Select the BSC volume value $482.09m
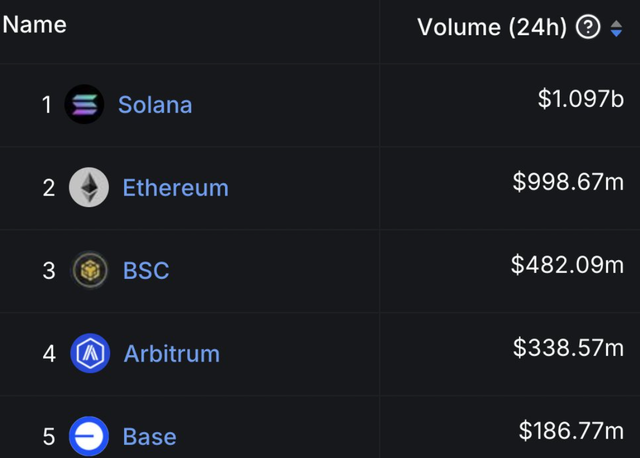 pyautogui.click(x=567, y=265)
